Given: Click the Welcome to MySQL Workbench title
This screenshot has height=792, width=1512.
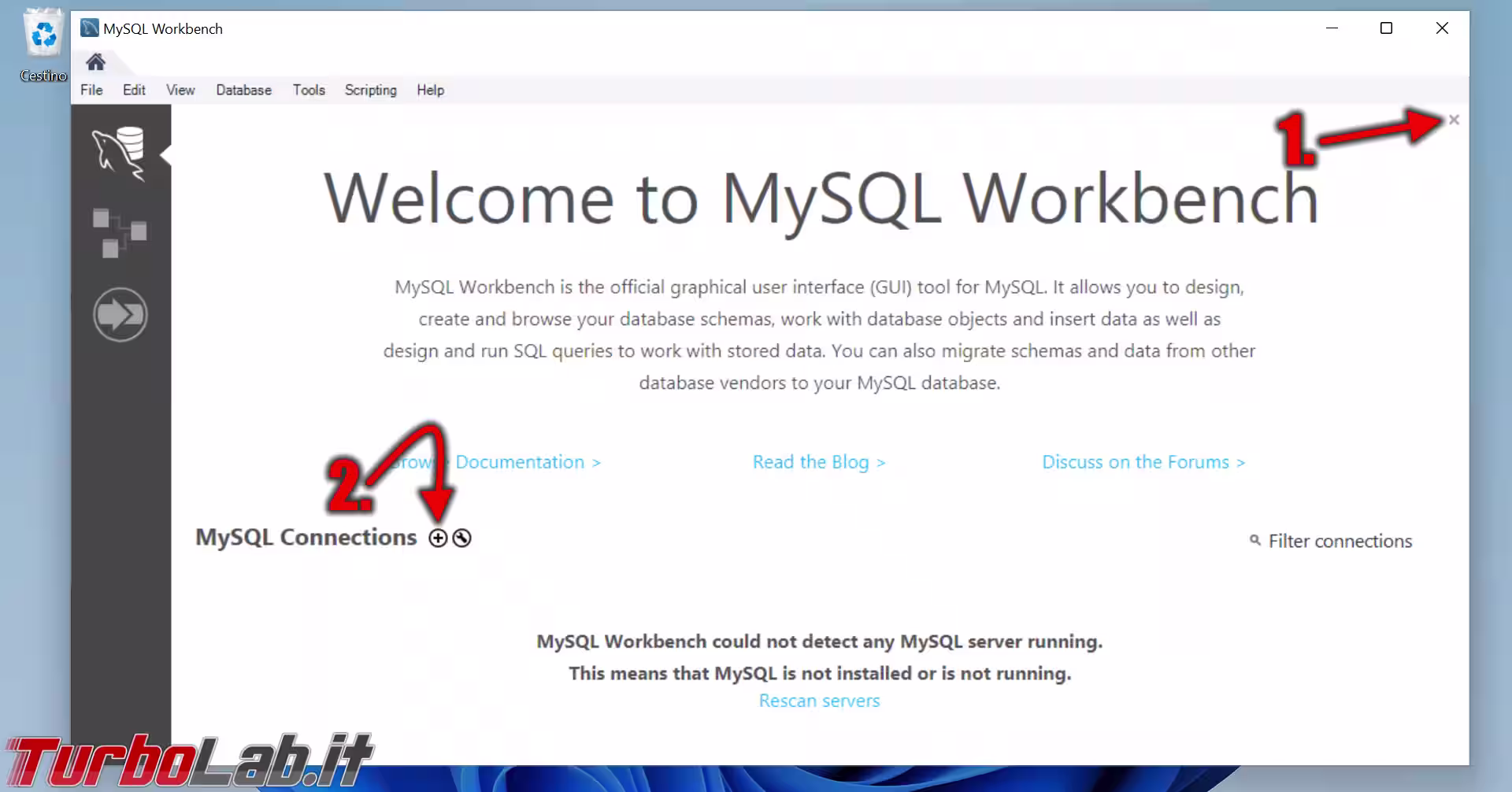Looking at the screenshot, I should [821, 199].
